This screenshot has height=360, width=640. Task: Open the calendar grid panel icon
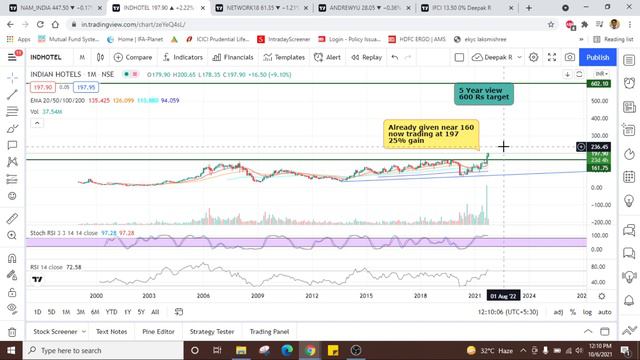pyautogui.click(x=629, y=177)
